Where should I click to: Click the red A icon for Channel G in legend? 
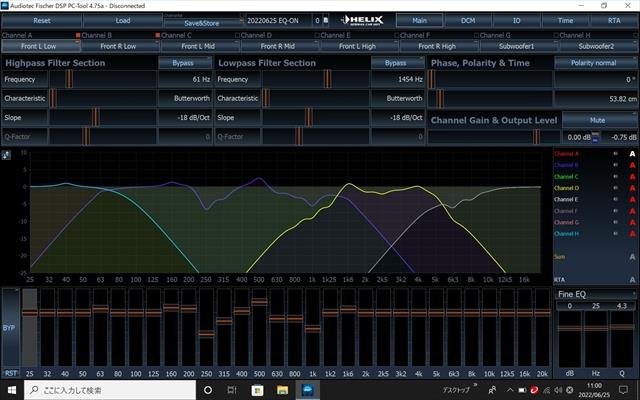tap(632, 222)
